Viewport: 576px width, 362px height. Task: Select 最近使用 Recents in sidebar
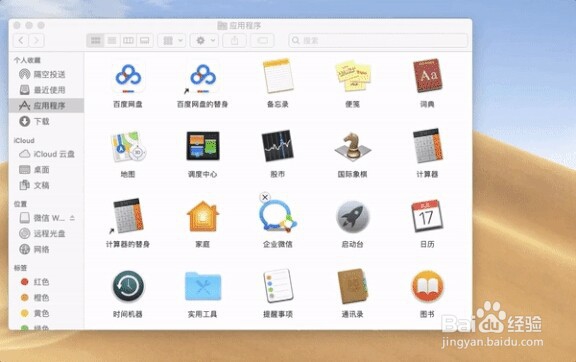pos(46,90)
